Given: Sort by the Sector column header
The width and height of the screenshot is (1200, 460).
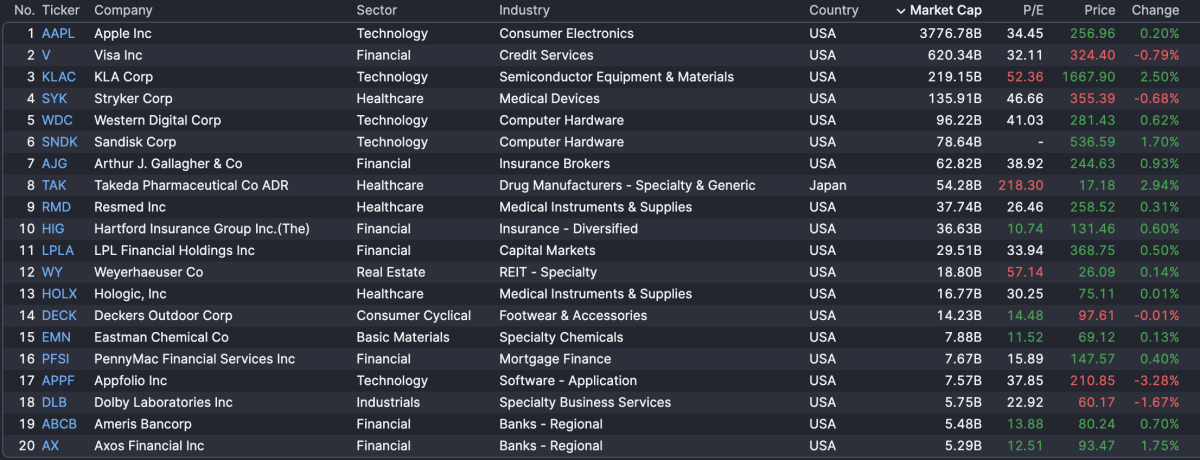Looking at the screenshot, I should pos(376,11).
